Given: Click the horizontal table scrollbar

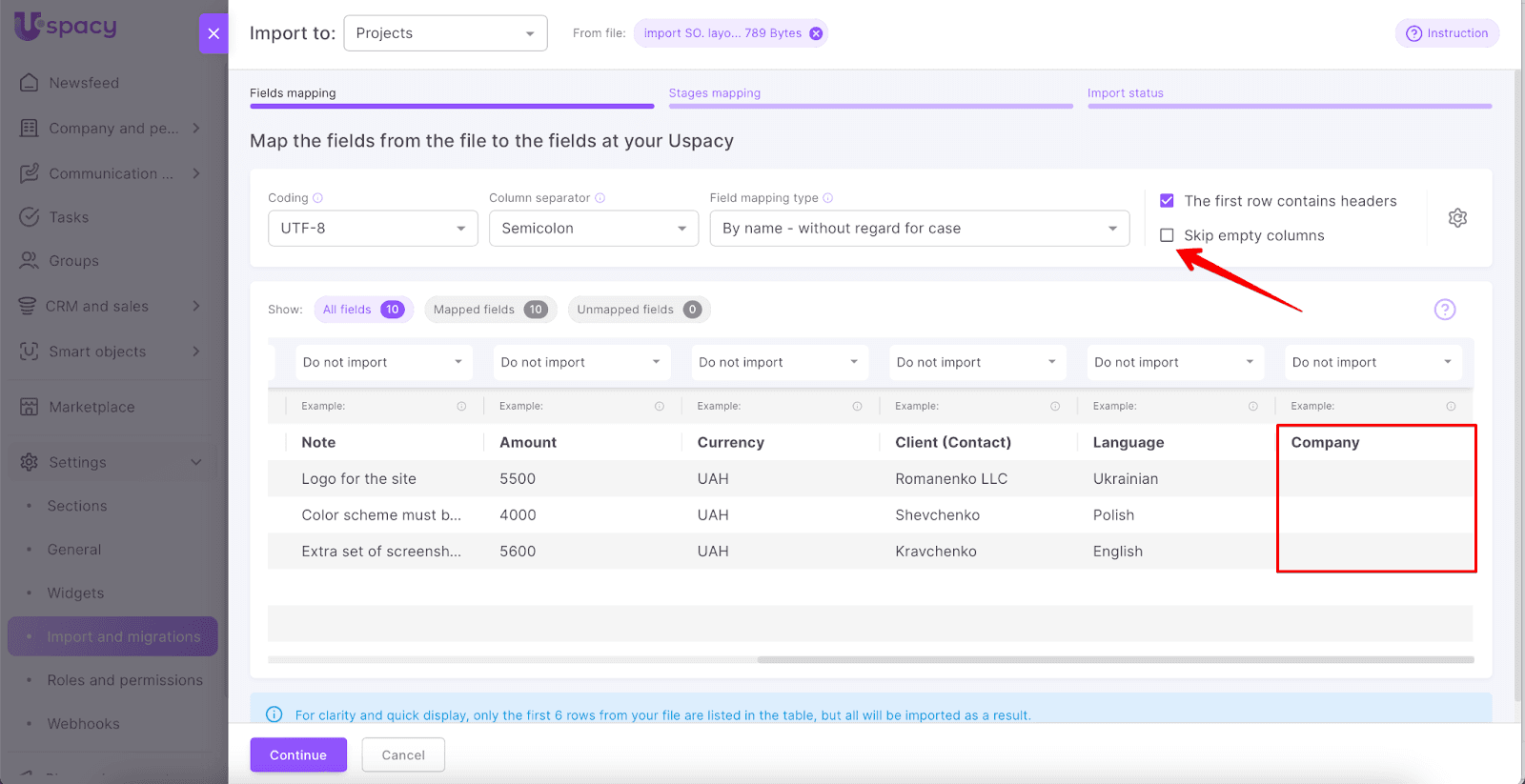Looking at the screenshot, I should 1115,659.
